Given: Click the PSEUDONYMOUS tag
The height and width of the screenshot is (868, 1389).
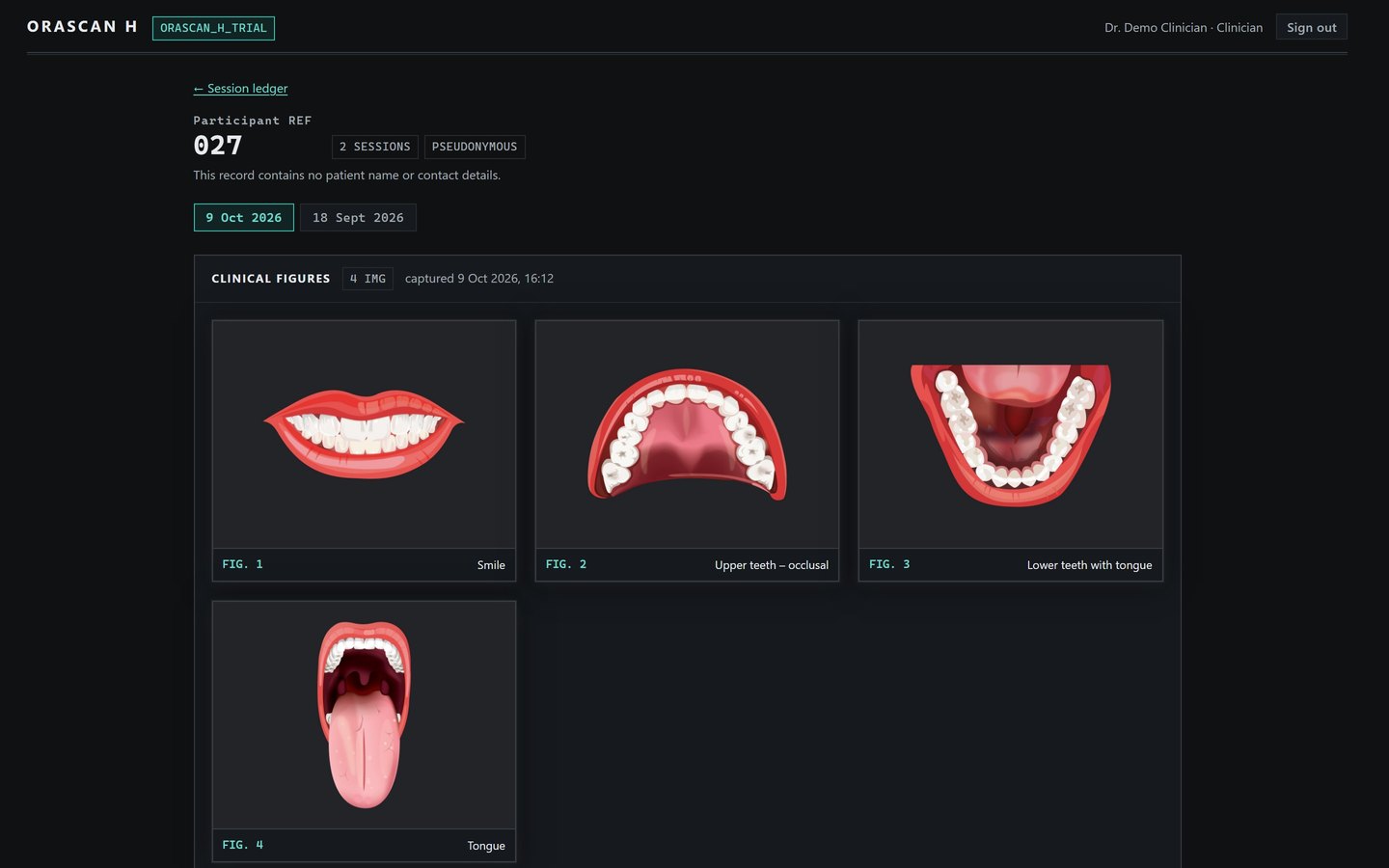Looking at the screenshot, I should coord(475,147).
